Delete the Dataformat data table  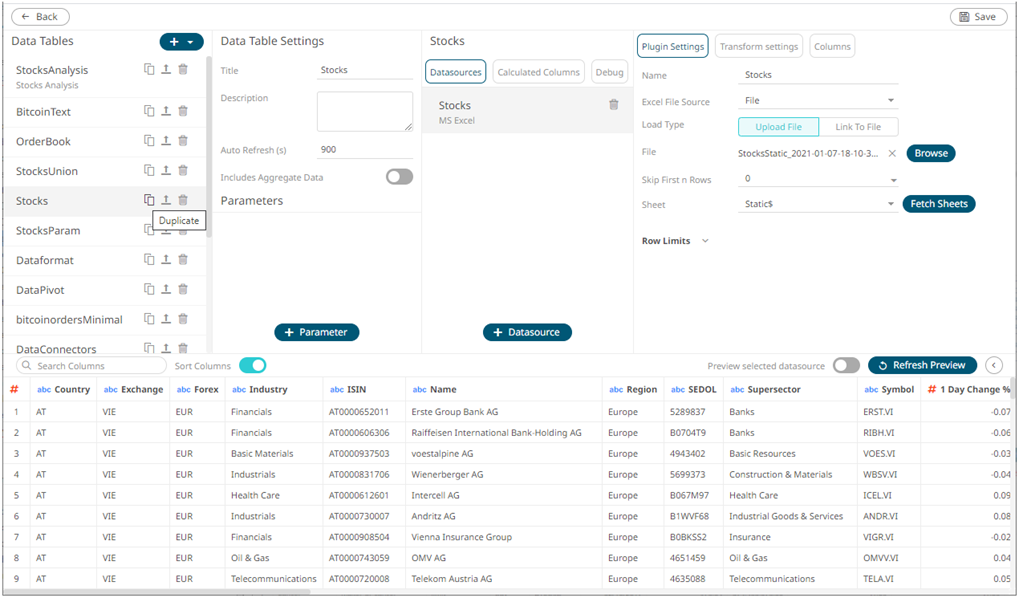183,260
